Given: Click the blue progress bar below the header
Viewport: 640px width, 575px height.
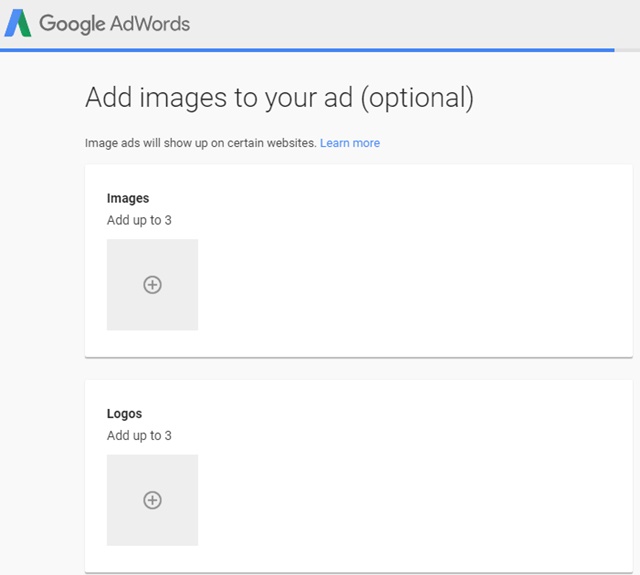Looking at the screenshot, I should point(300,49).
